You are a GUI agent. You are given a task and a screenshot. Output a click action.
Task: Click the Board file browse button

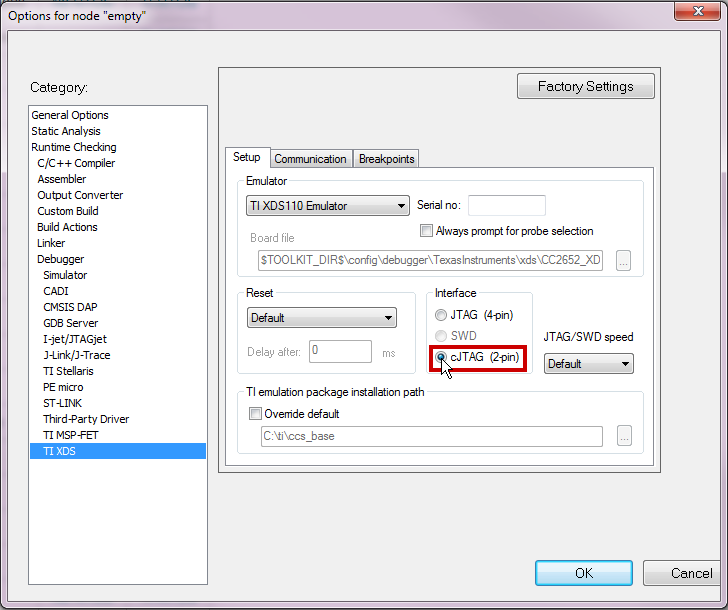point(624,260)
